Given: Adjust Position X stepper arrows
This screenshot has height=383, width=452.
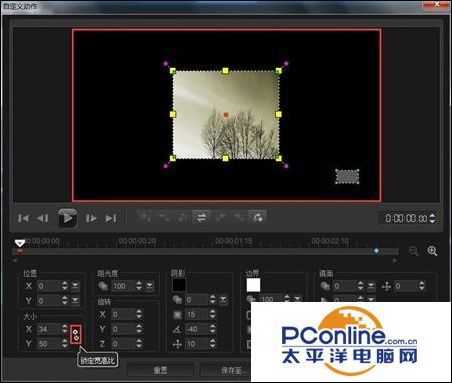Looking at the screenshot, I should tap(65, 286).
